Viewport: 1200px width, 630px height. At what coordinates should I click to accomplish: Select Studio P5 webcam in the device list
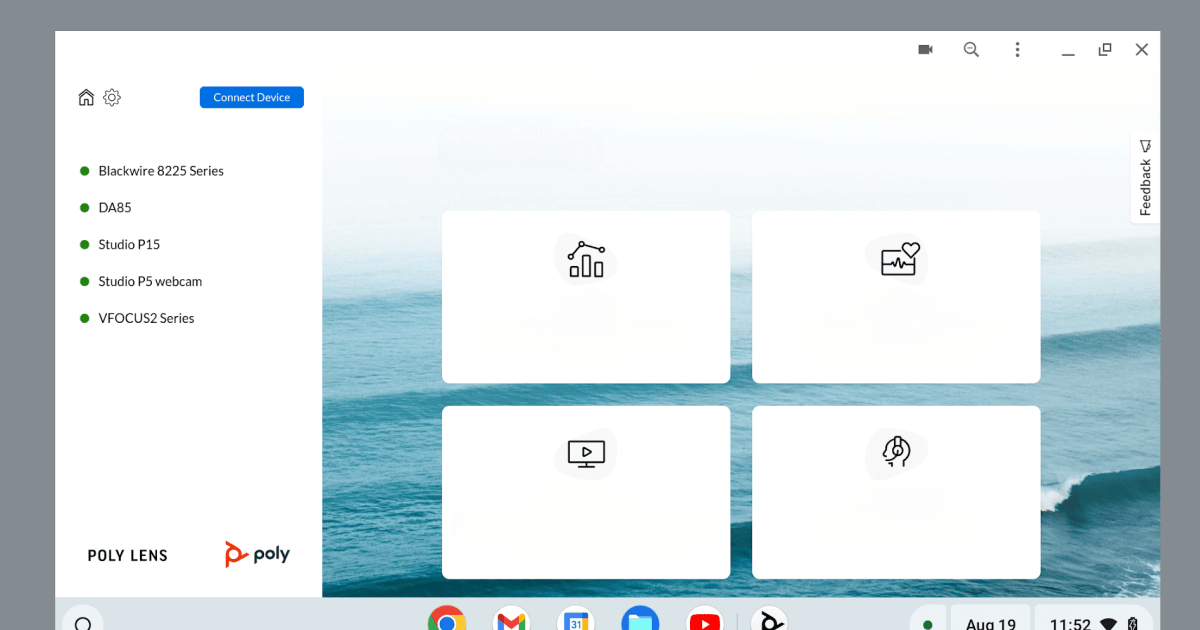pos(149,281)
